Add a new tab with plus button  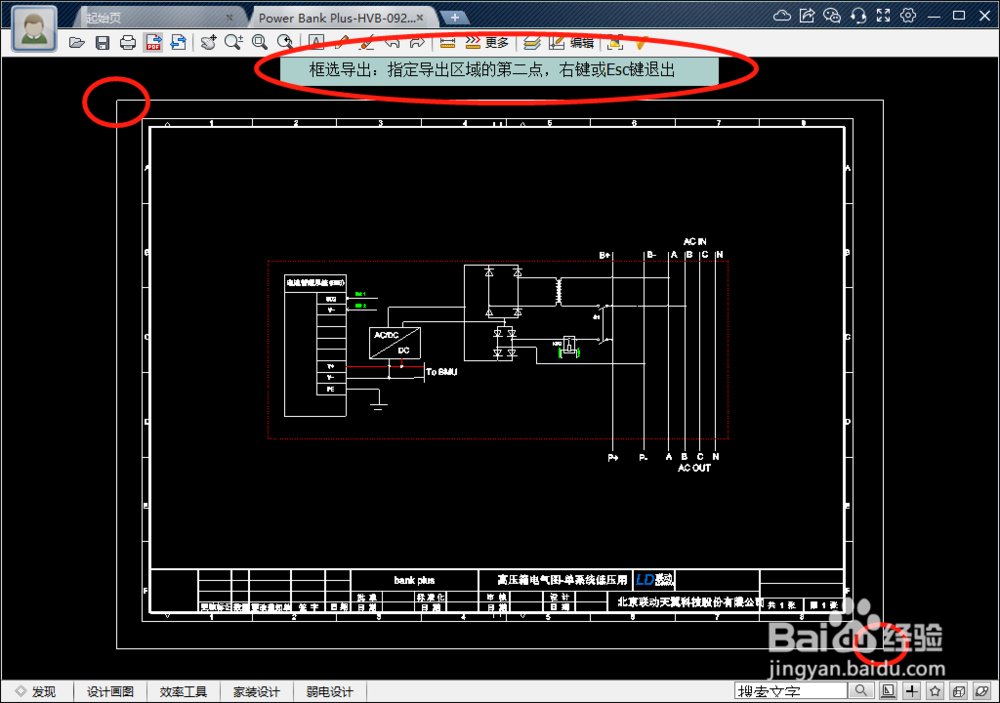point(455,17)
